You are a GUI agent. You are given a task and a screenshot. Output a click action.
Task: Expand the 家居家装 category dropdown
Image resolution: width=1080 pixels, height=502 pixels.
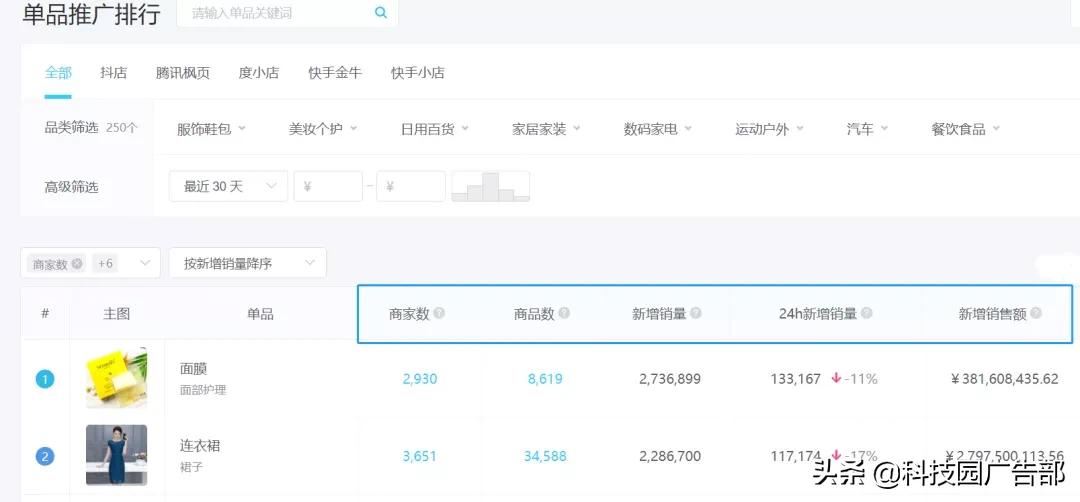[x=546, y=129]
